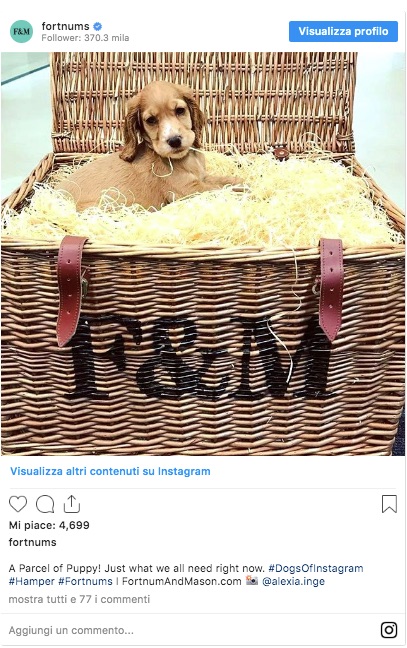
Task: Open comments via speech bubble icon
Action: (x=45, y=504)
